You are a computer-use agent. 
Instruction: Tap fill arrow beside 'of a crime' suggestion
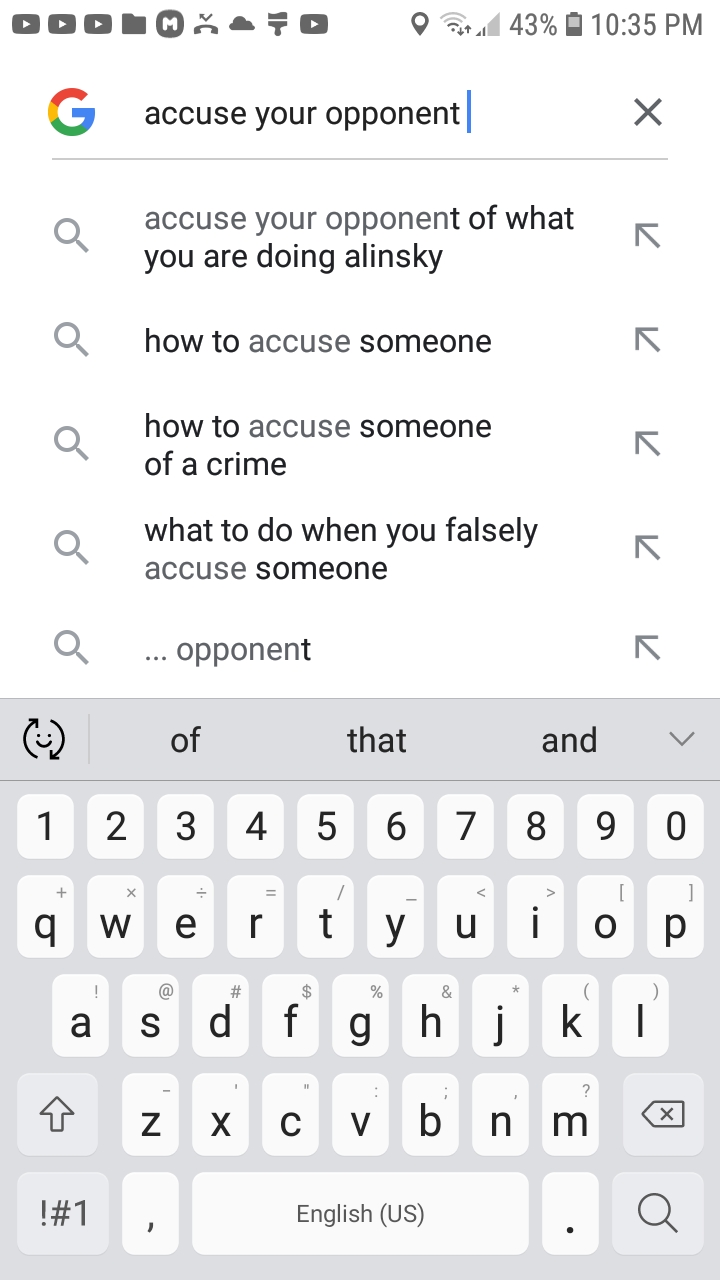point(648,444)
